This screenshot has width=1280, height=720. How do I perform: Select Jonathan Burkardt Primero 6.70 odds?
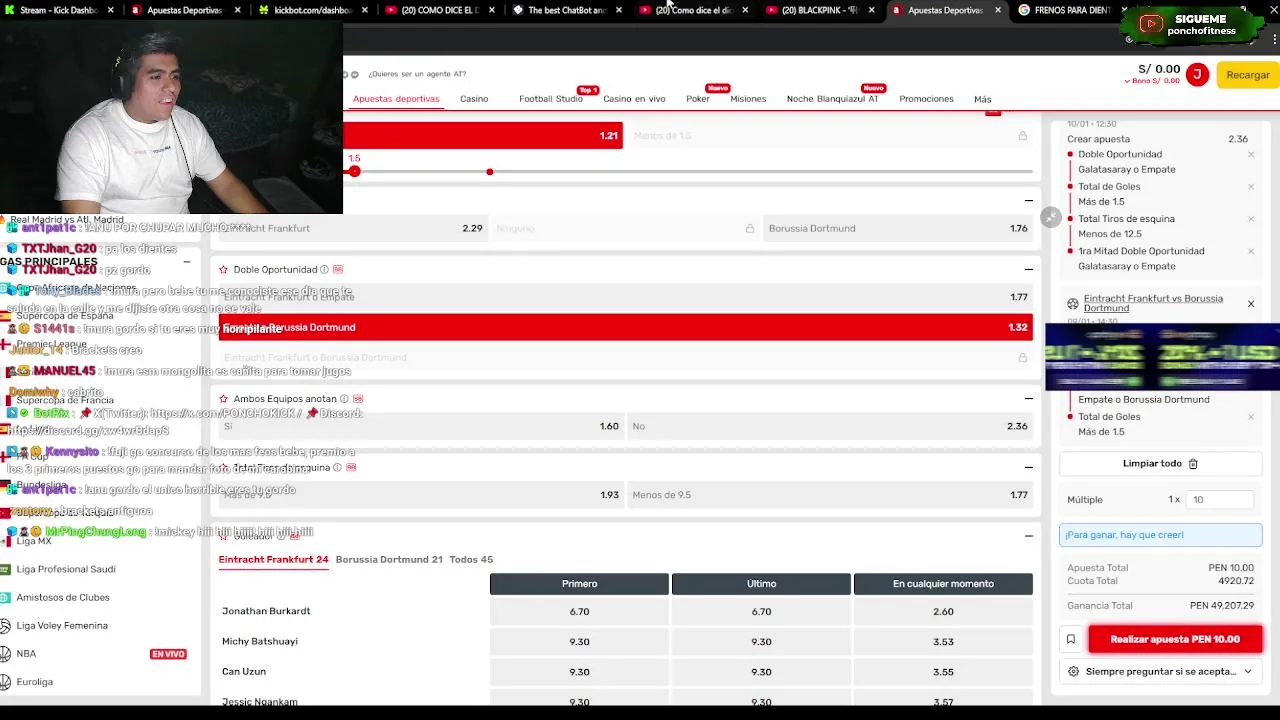(x=579, y=612)
